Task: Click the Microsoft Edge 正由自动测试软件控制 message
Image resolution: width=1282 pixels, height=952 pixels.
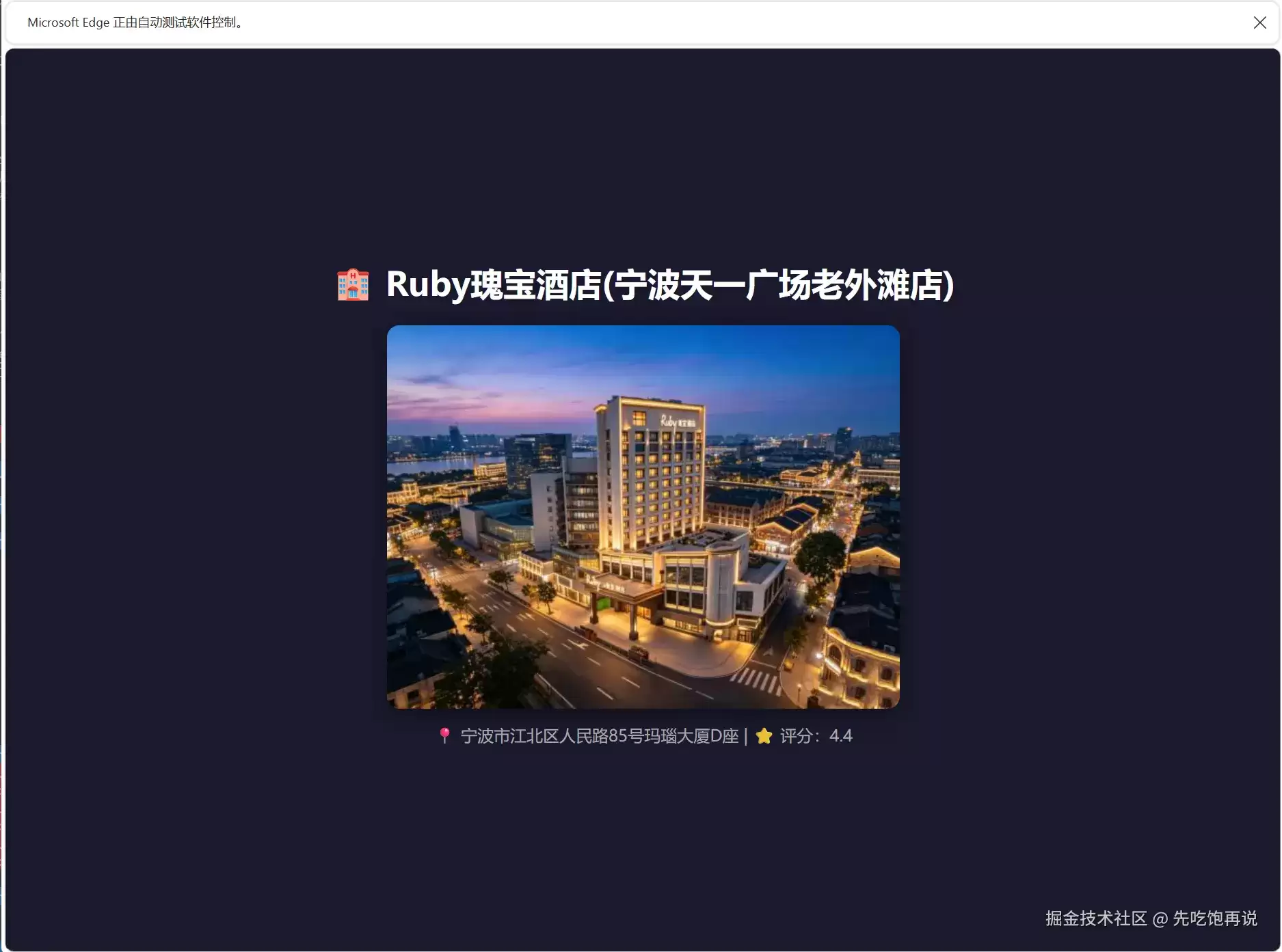Action: (x=135, y=23)
